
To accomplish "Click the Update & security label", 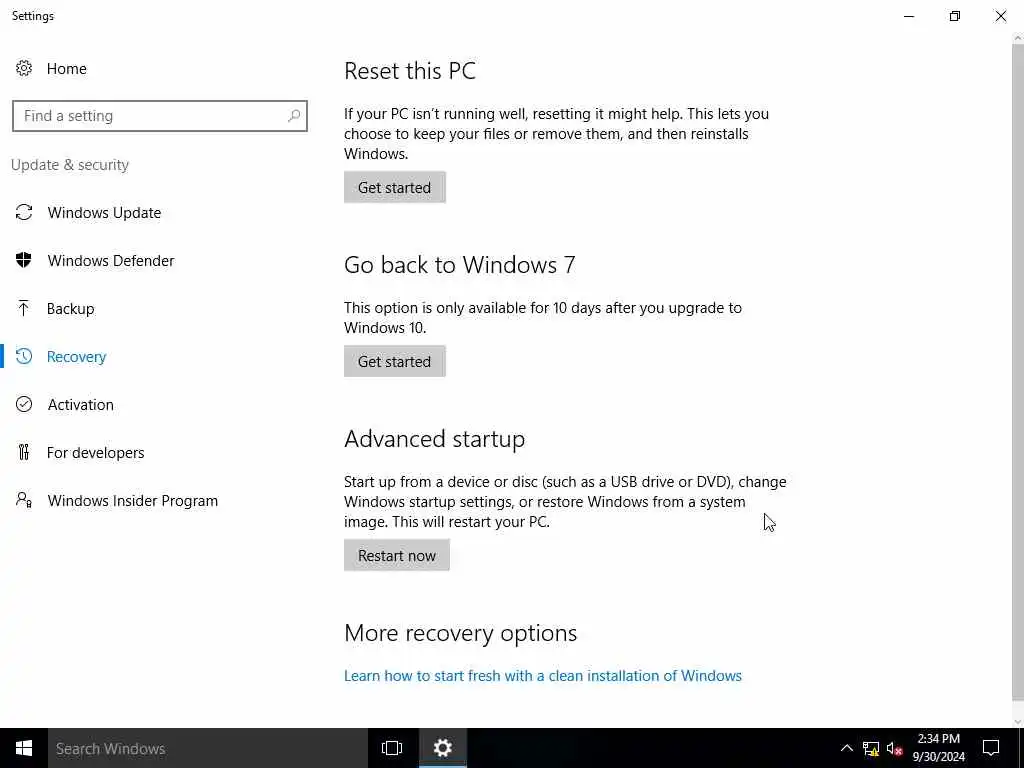I will [70, 165].
